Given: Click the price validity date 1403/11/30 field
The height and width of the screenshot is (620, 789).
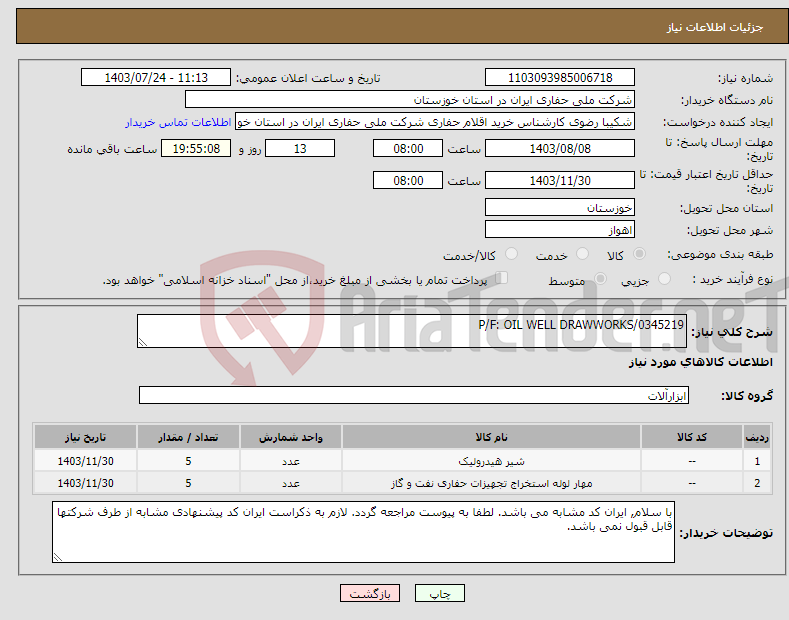Looking at the screenshot, I should coord(560,180).
